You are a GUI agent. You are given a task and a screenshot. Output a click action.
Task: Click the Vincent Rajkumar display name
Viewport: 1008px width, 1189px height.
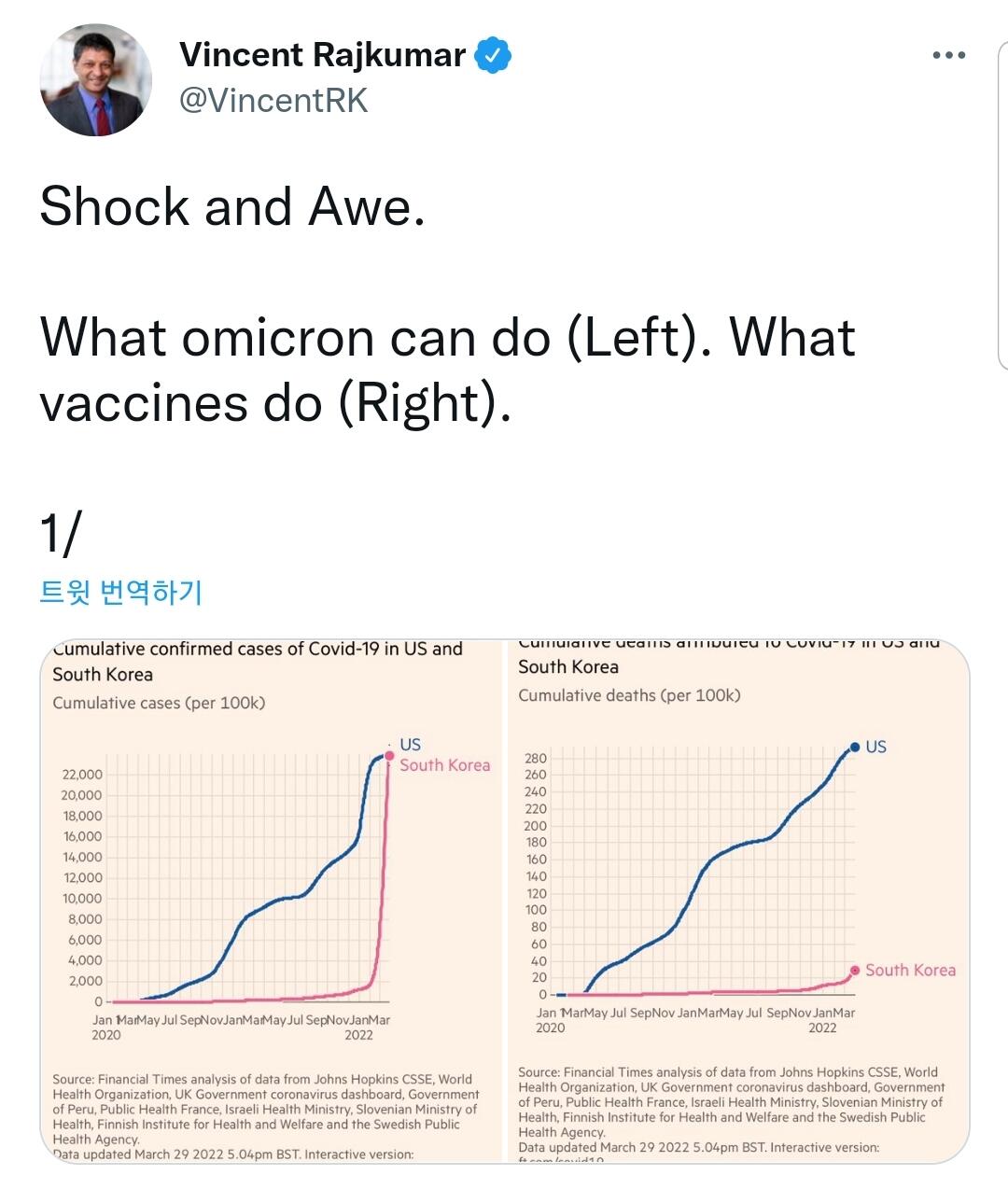point(322,55)
